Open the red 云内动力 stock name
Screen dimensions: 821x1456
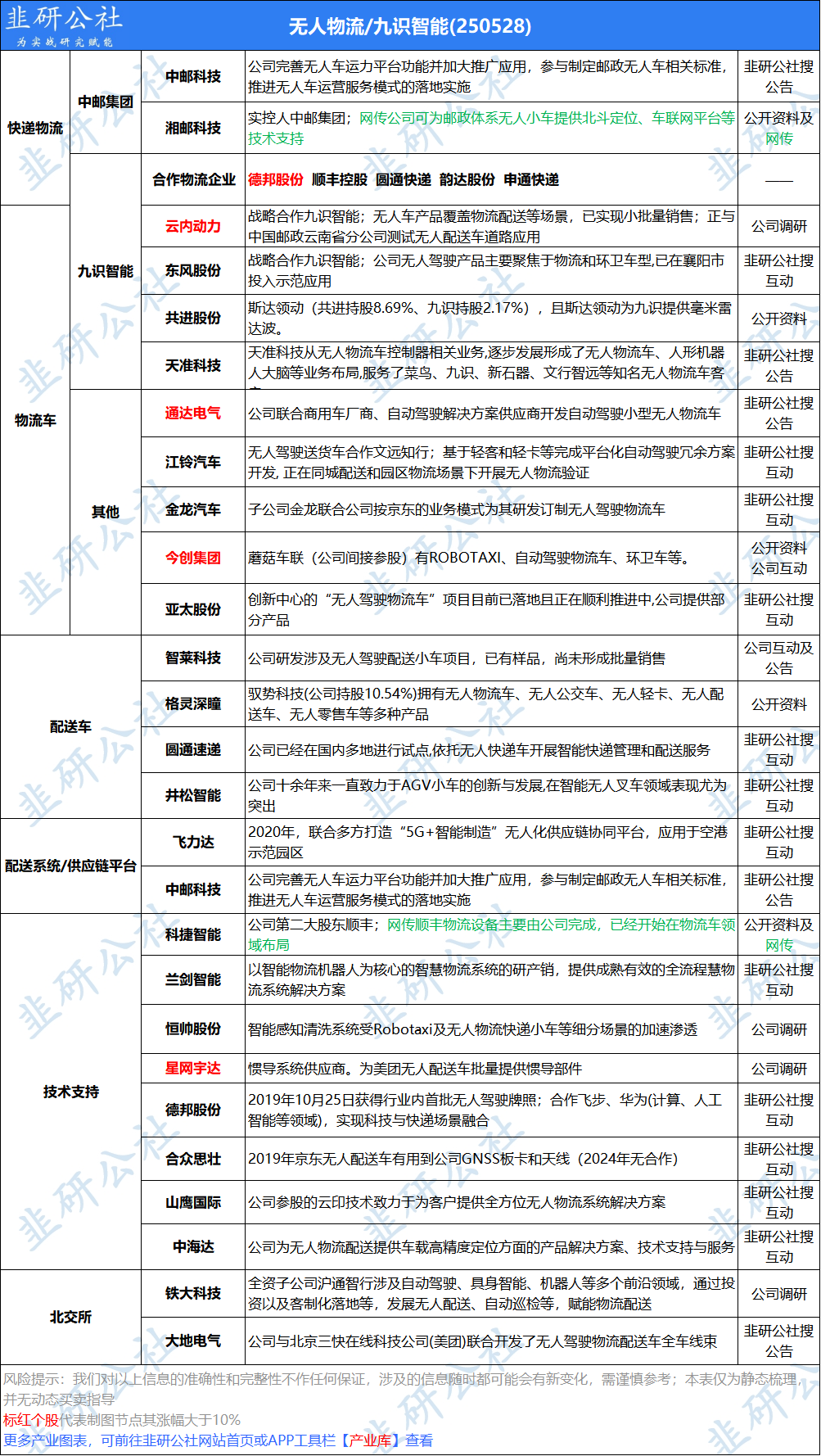[x=193, y=226]
